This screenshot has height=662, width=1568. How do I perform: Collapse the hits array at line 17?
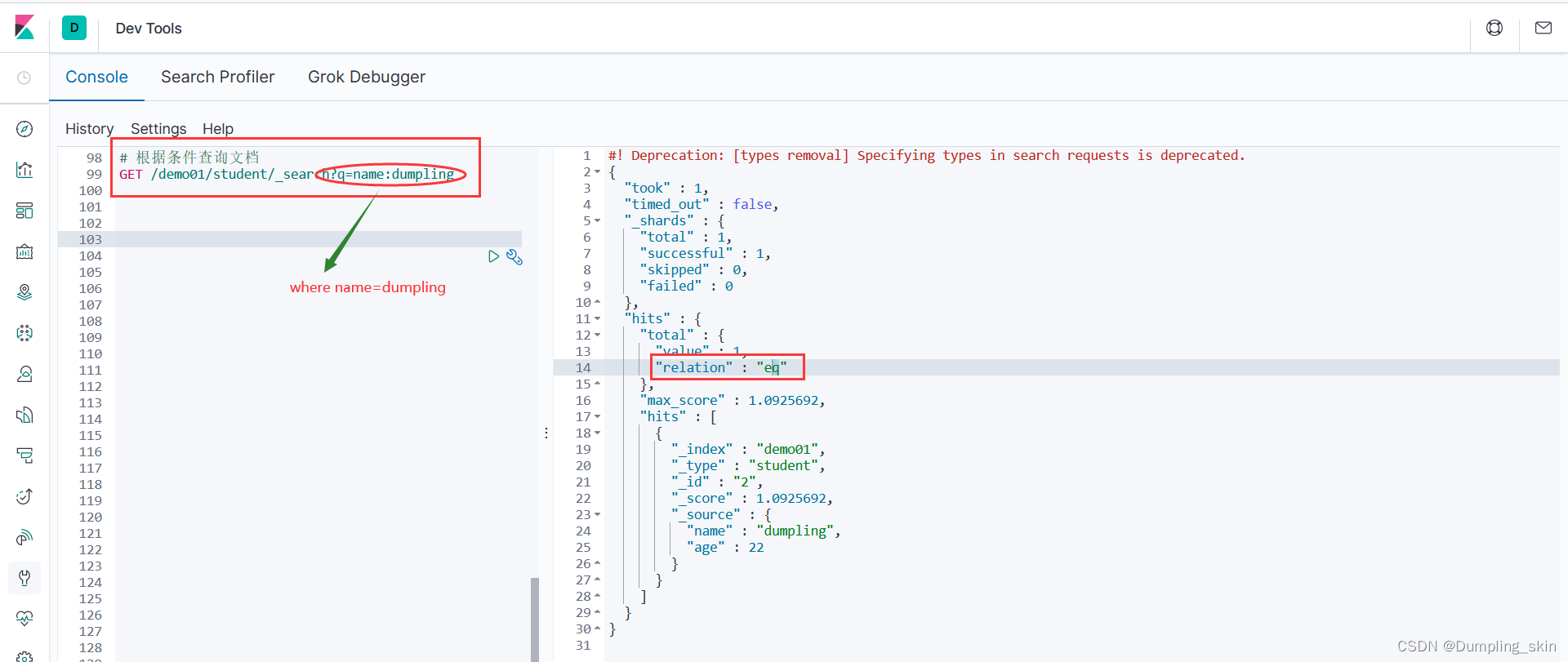598,417
